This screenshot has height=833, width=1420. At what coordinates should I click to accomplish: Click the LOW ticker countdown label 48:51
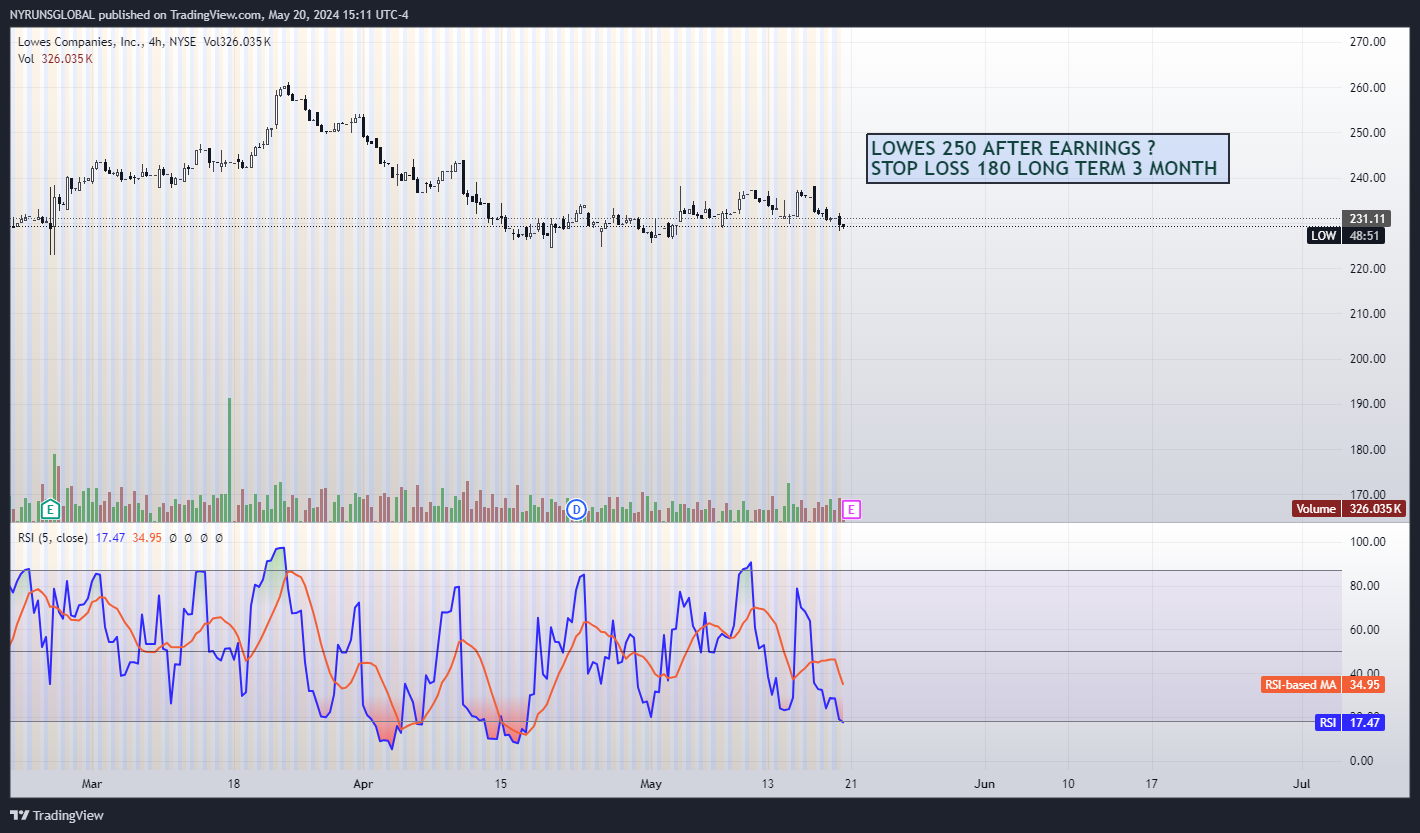[x=1348, y=236]
